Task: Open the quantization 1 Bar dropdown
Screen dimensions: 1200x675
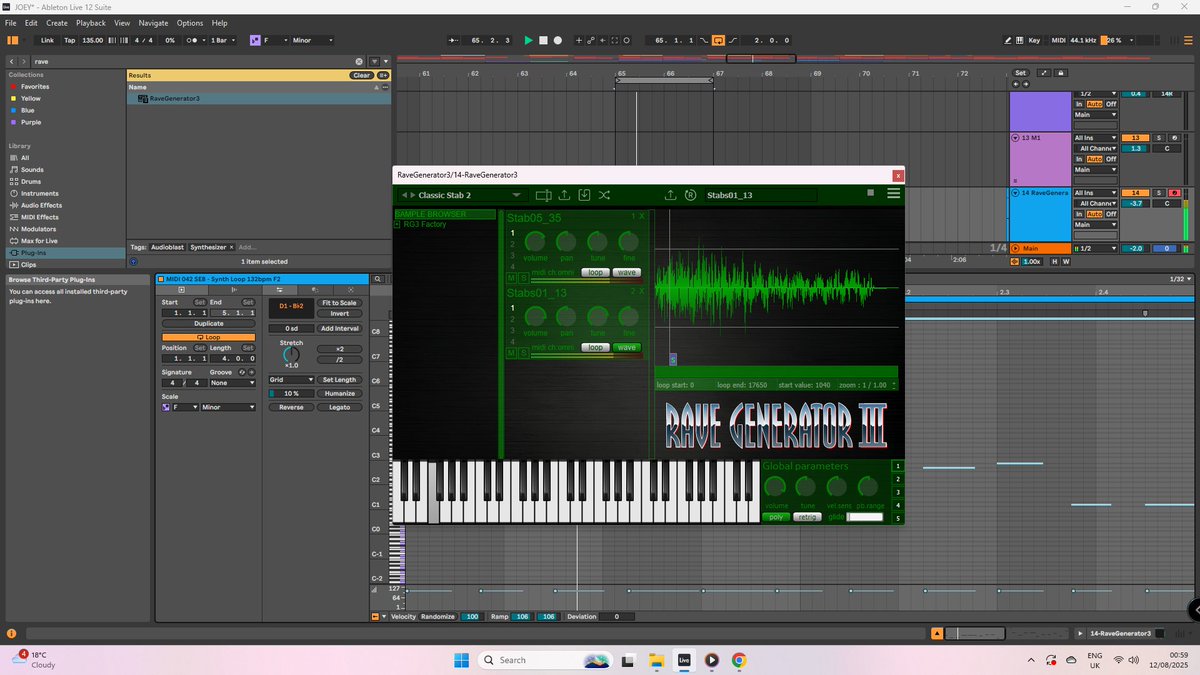Action: click(222, 40)
